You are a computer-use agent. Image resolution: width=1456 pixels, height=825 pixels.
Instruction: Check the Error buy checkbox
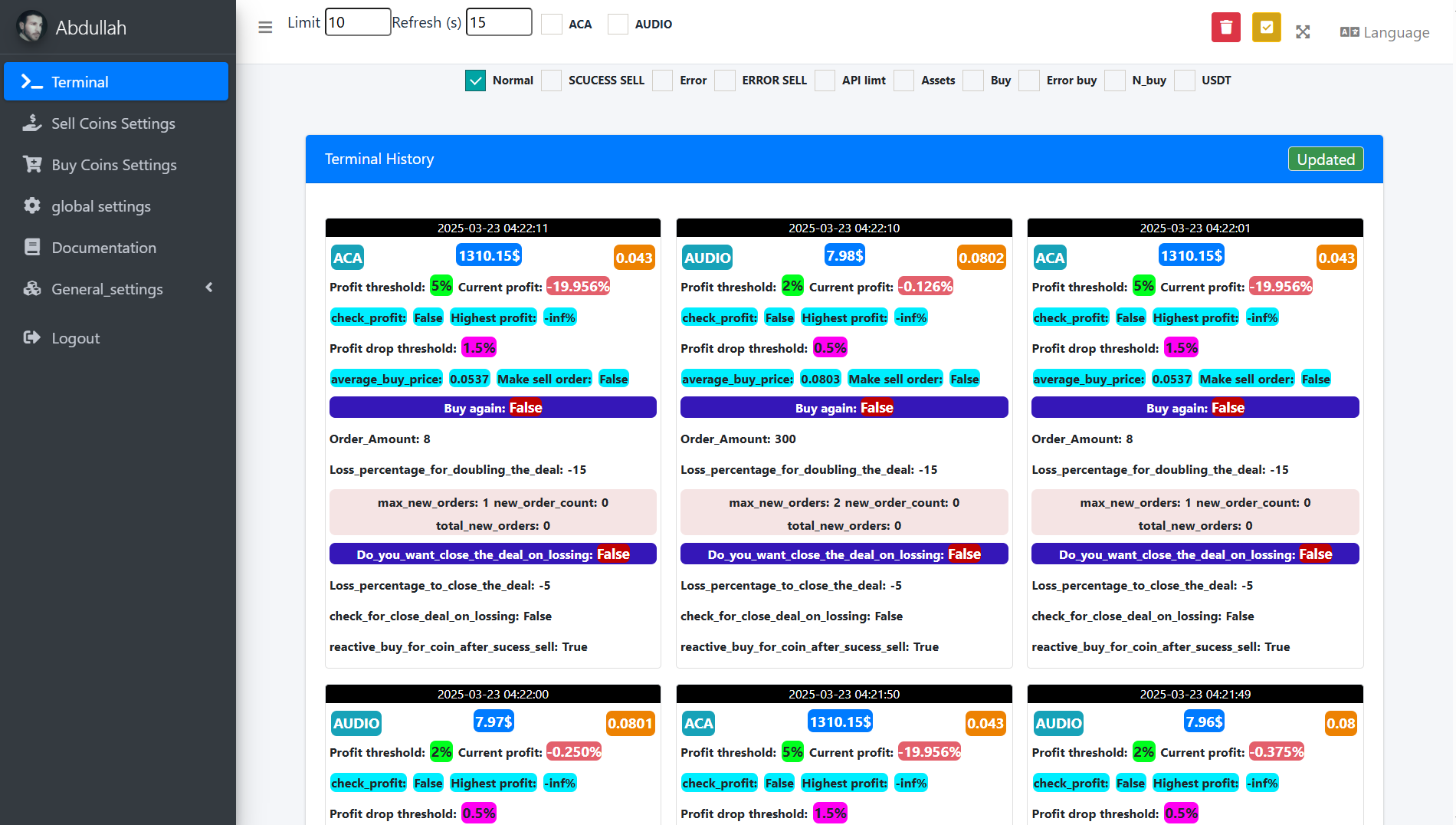pos(1029,80)
